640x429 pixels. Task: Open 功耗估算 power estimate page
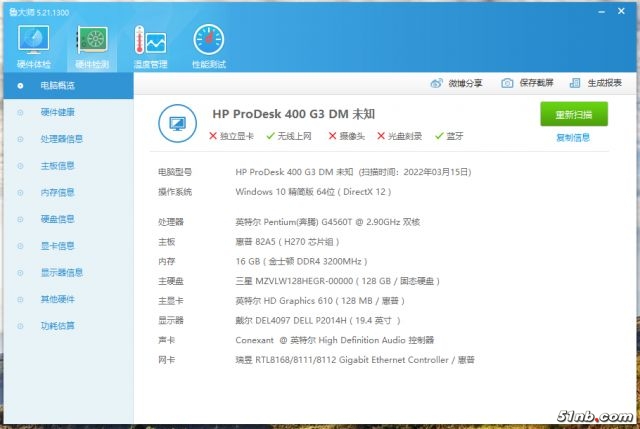[57, 326]
